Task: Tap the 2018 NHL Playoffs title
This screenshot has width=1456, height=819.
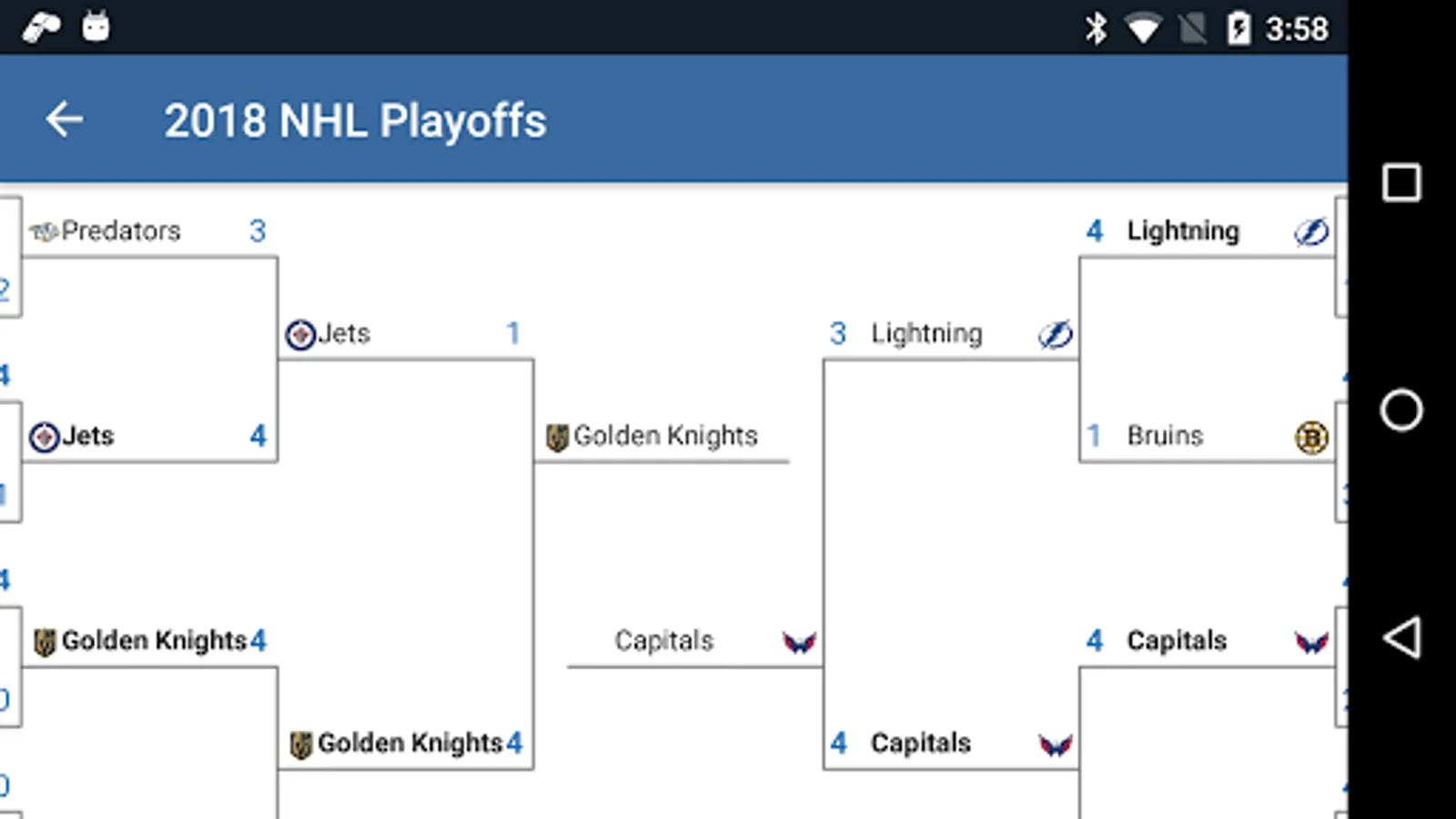Action: point(355,120)
